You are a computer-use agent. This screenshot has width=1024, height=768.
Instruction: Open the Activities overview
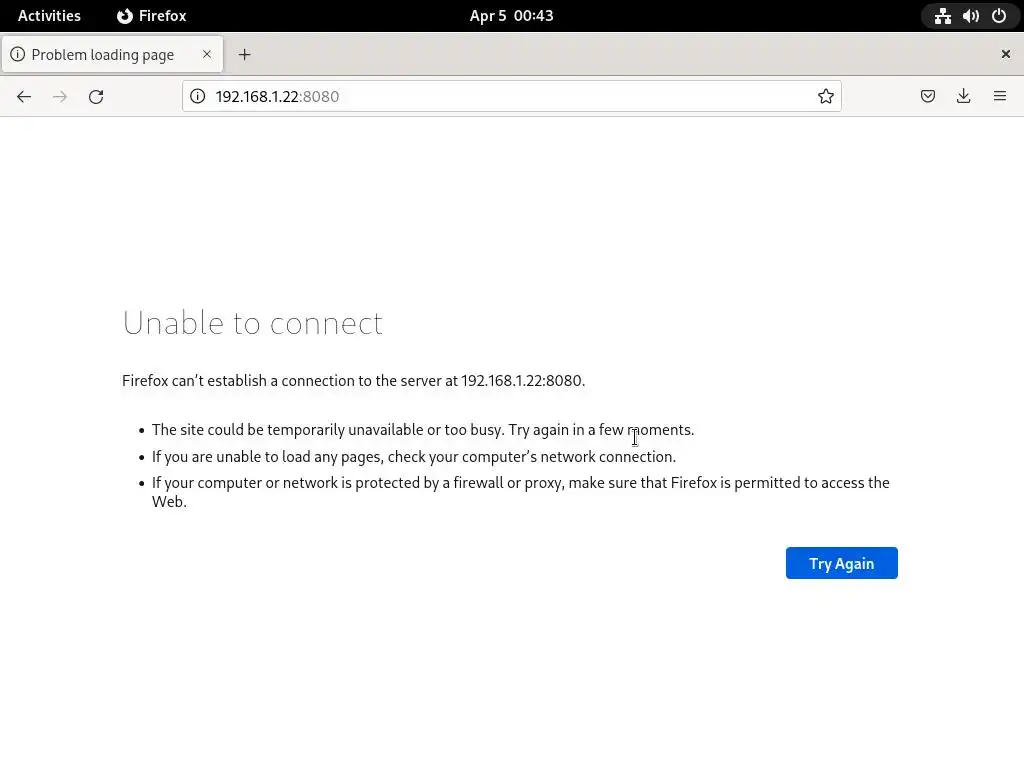[x=49, y=16]
